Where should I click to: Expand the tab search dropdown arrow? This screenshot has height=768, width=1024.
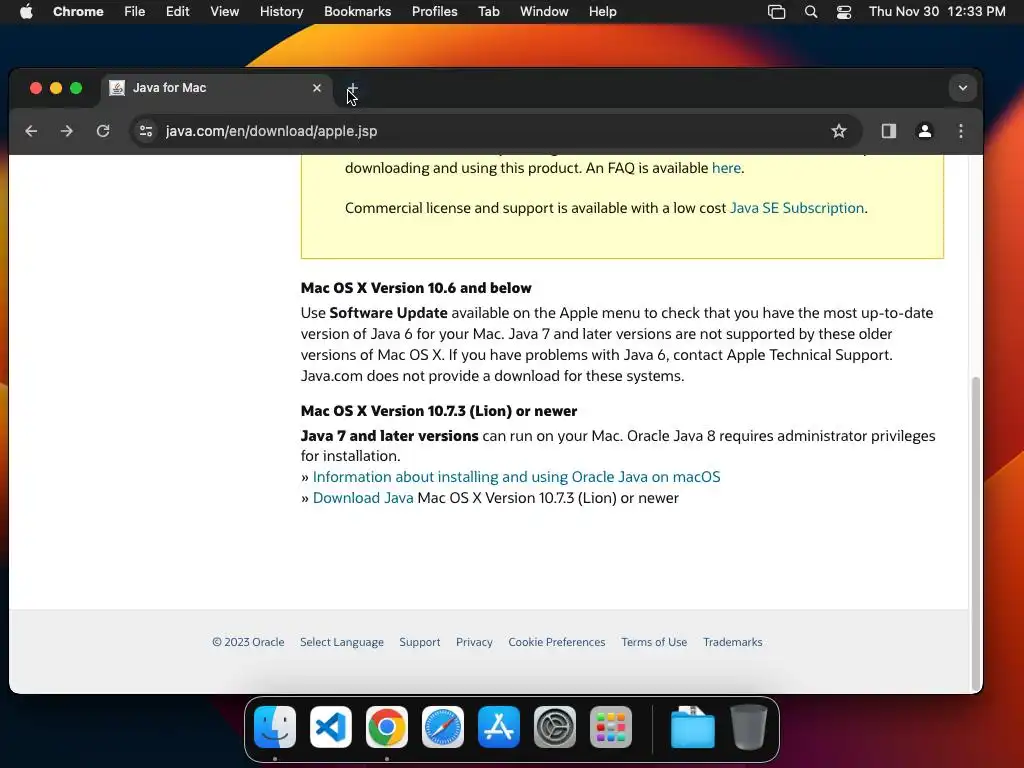[963, 88]
